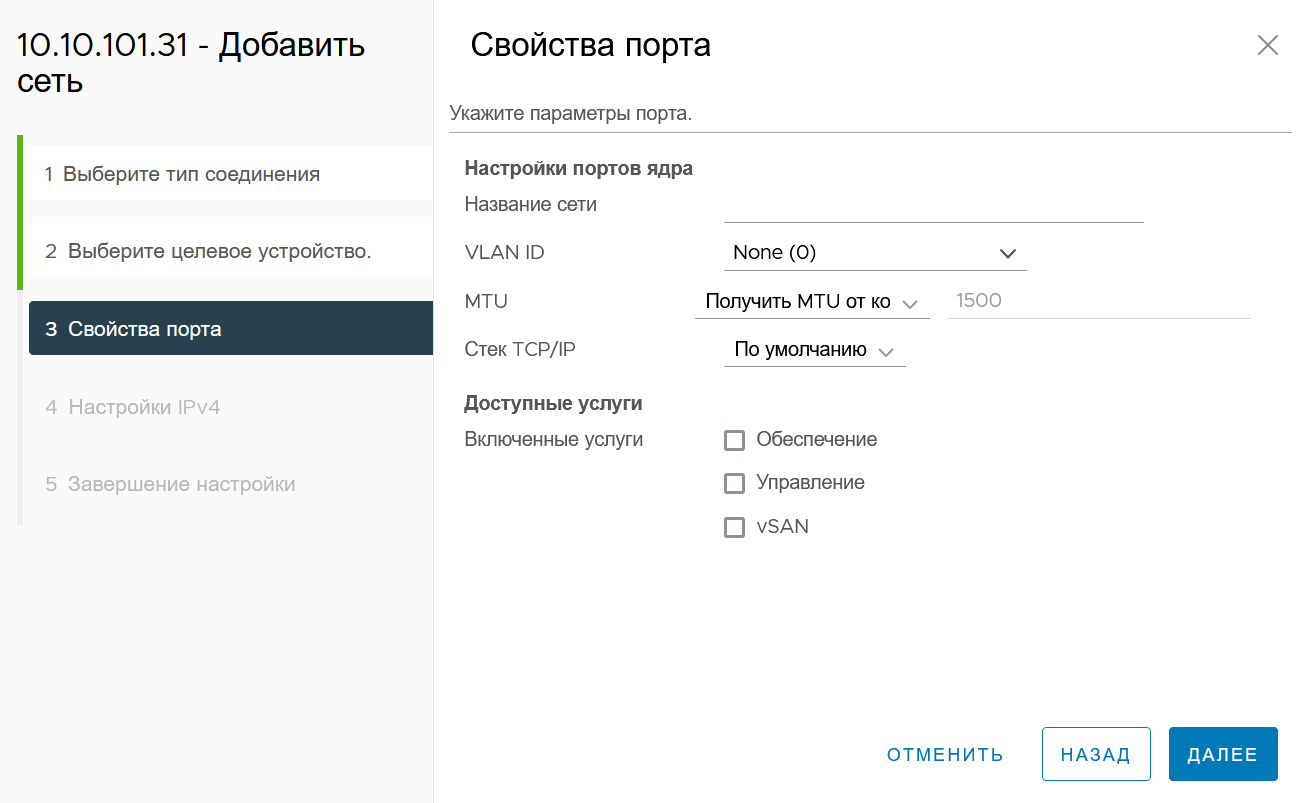Click the Доступные услуги heading
Viewport: 1304px width, 803px height.
(554, 404)
